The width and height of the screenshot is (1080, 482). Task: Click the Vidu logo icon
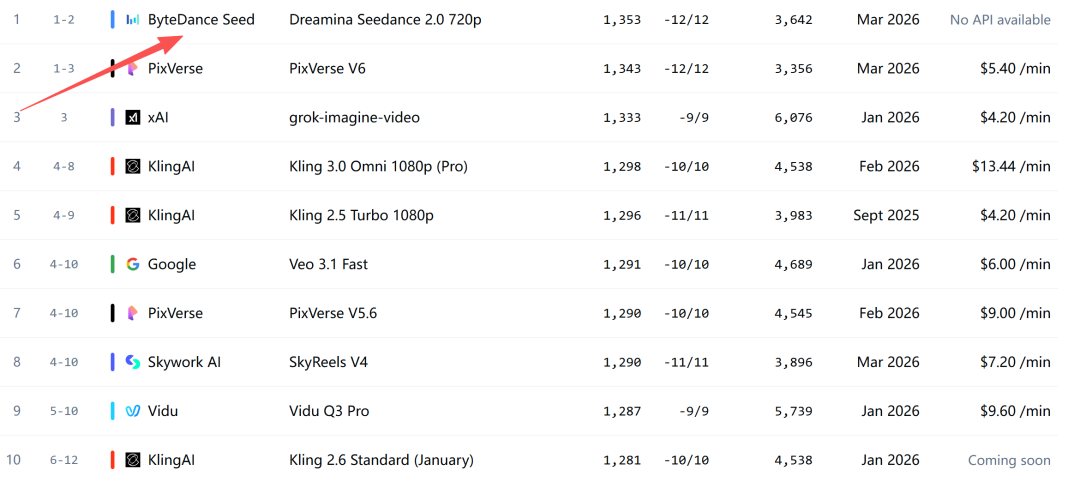click(x=133, y=411)
